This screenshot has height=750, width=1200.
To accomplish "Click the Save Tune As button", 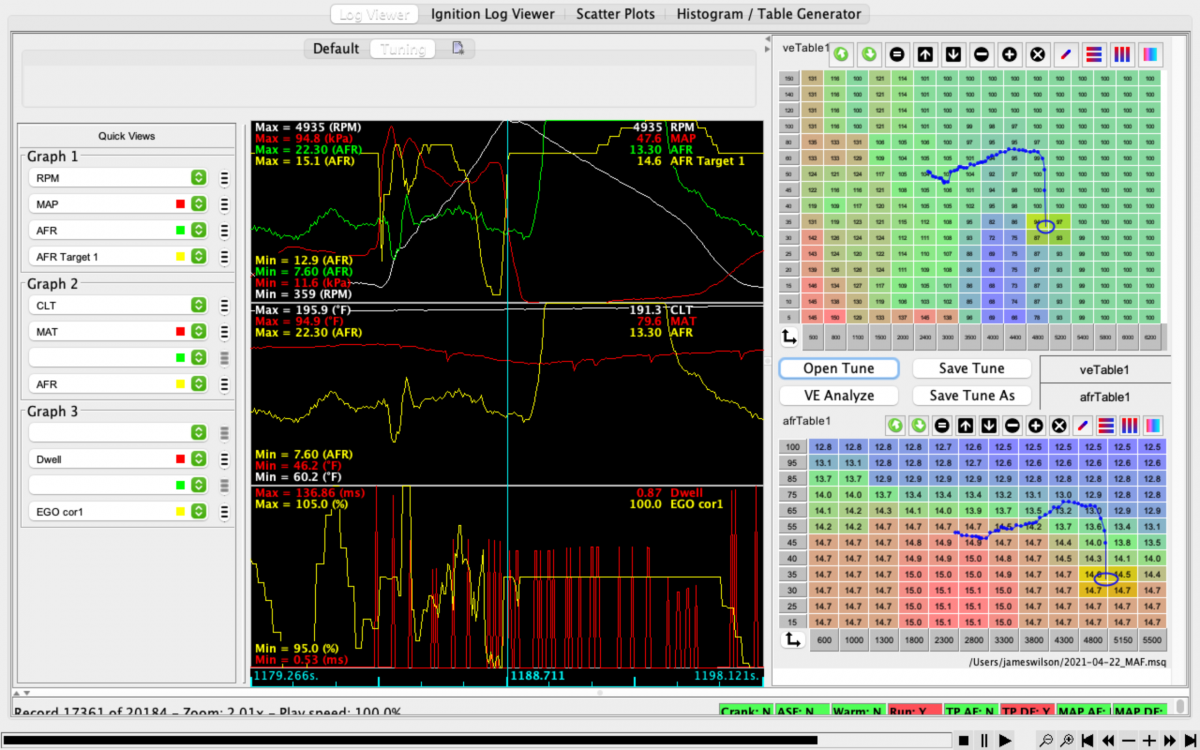I will (x=971, y=395).
